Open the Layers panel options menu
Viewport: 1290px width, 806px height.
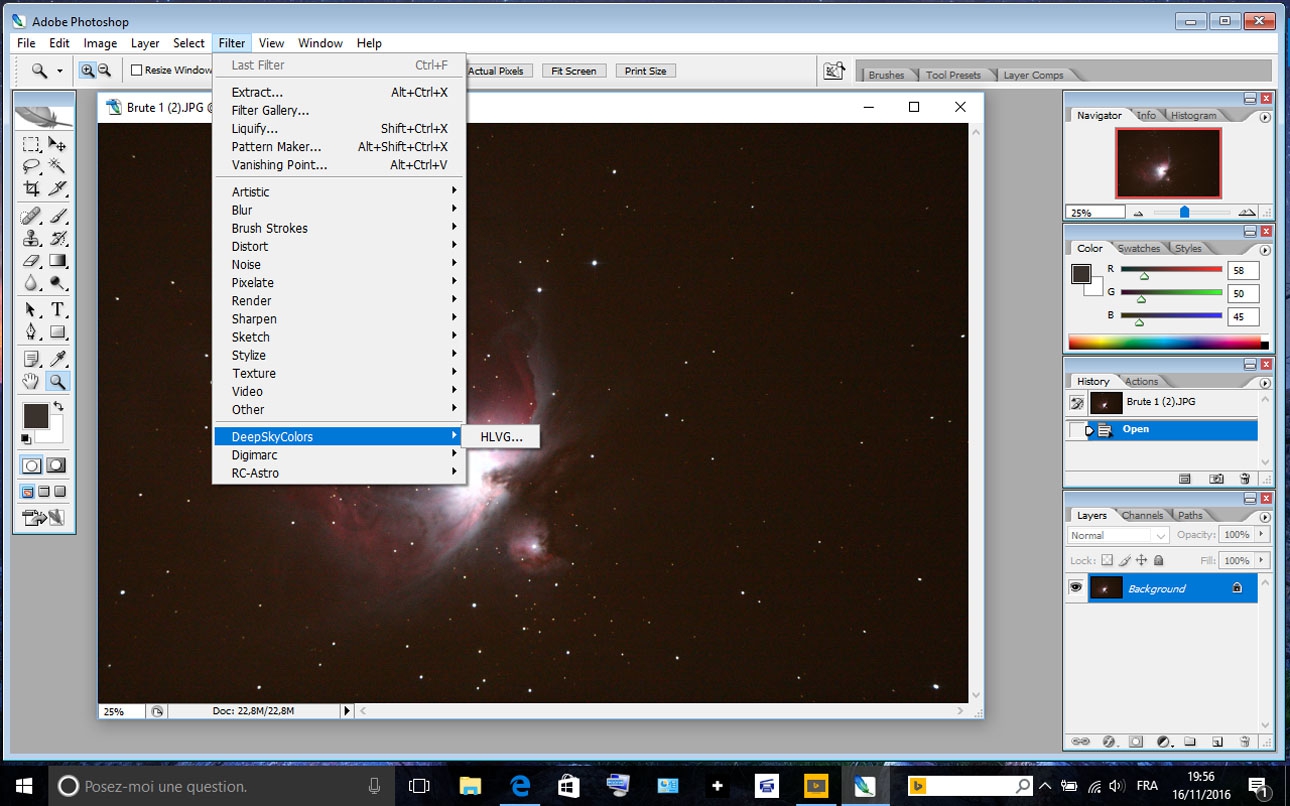pos(1265,517)
